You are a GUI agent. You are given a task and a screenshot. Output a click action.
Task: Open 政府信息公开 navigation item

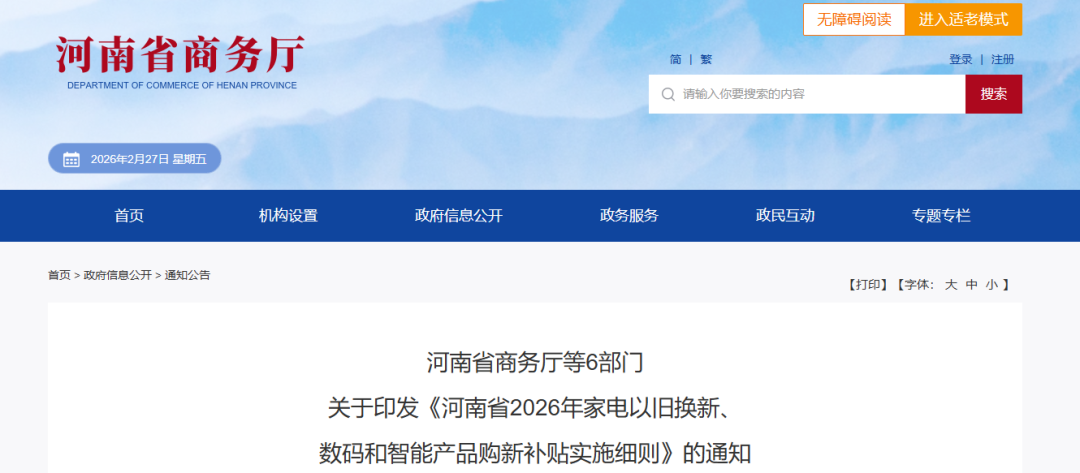pyautogui.click(x=459, y=216)
